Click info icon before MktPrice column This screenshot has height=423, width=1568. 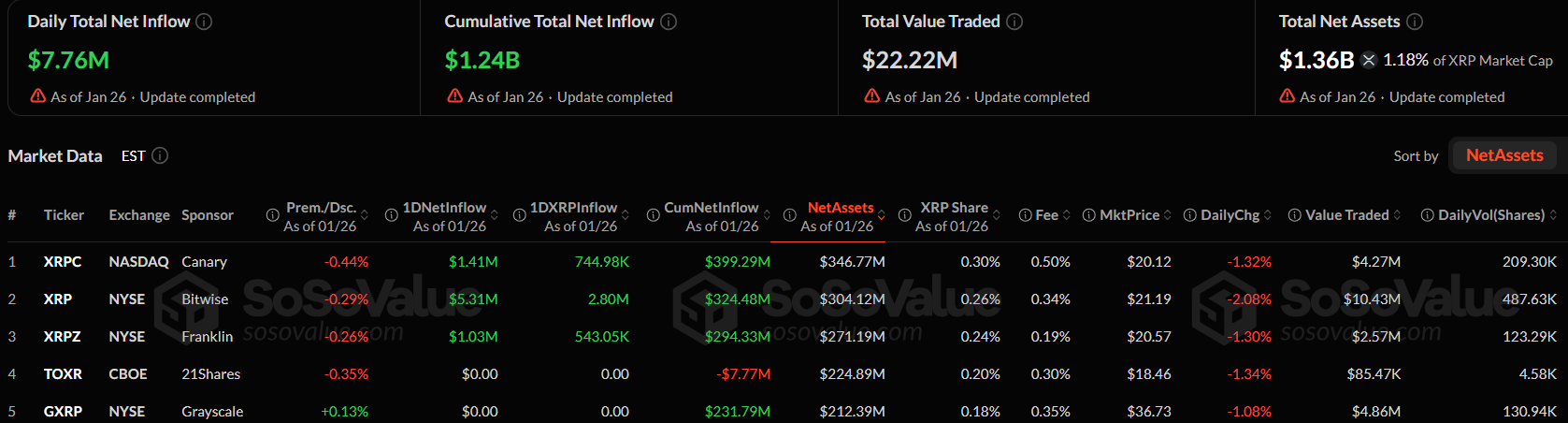point(1089,215)
